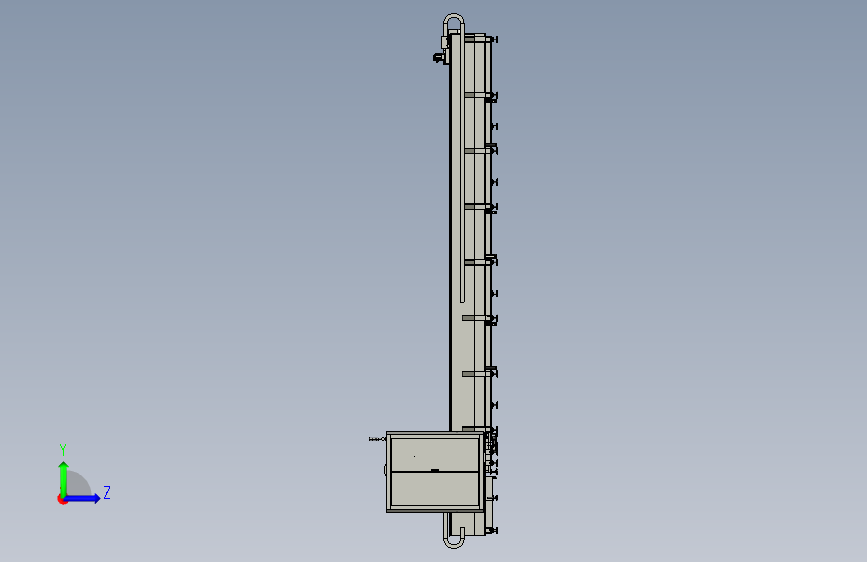Click the red X axis dot at the triad origin
The height and width of the screenshot is (562, 867).
(x=62, y=499)
